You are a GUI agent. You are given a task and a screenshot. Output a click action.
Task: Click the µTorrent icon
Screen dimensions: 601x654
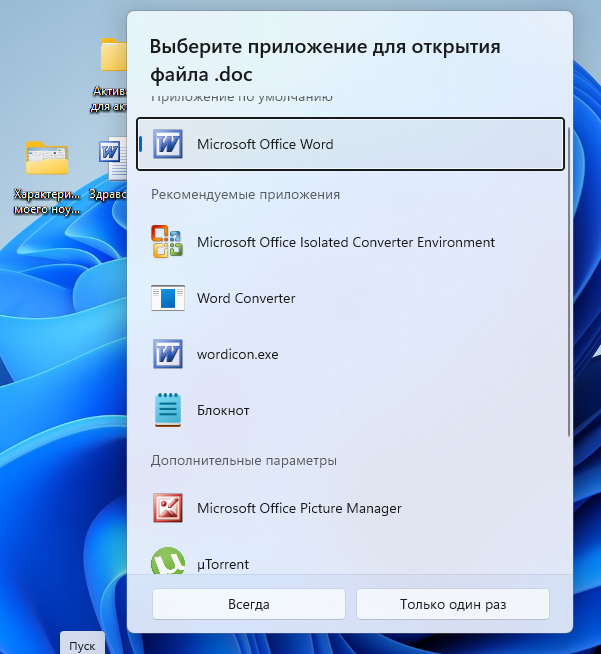tap(168, 561)
